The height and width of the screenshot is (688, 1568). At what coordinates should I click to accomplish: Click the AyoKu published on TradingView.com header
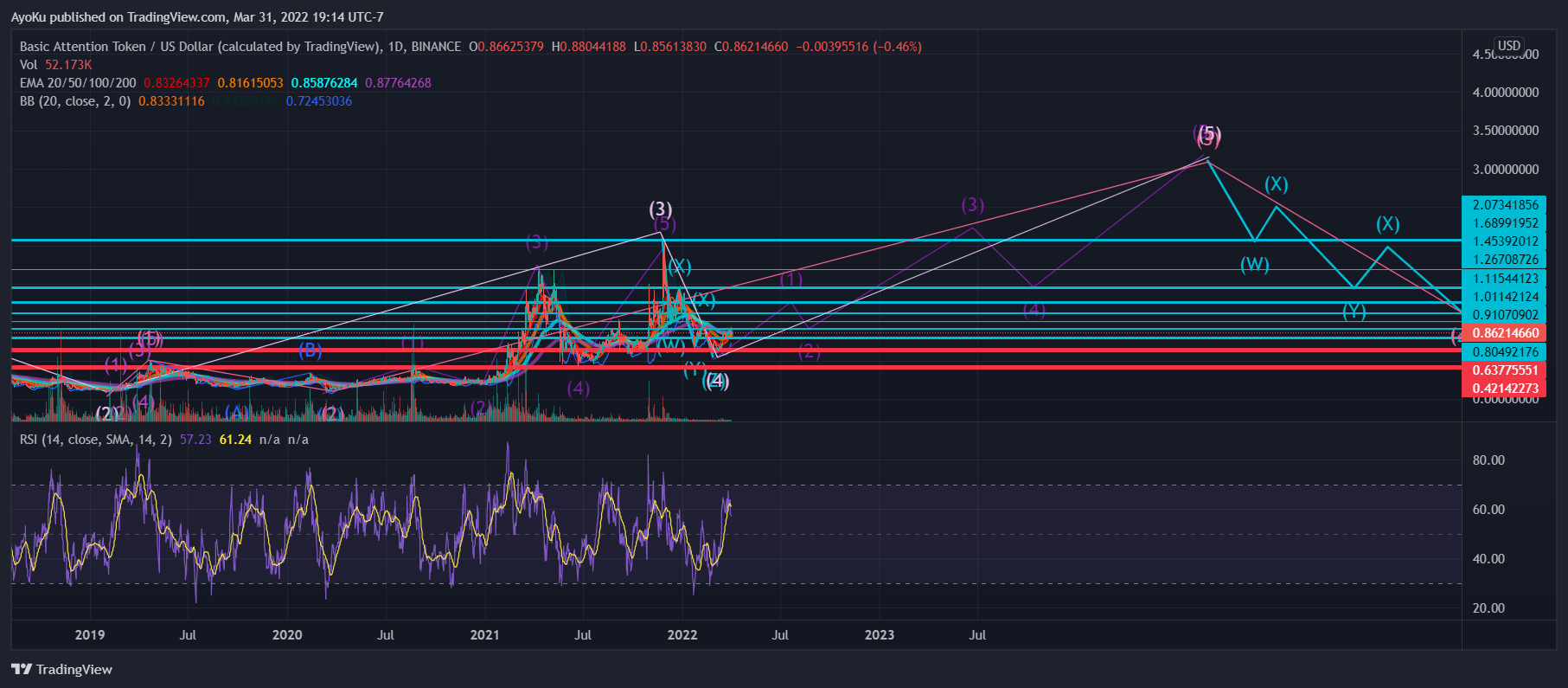pyautogui.click(x=197, y=17)
